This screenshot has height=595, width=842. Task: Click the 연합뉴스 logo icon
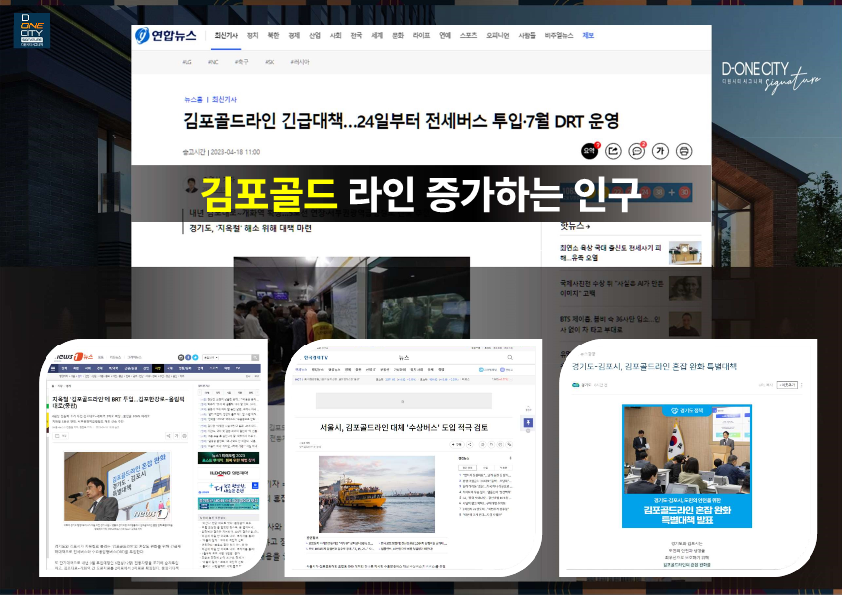pos(142,35)
